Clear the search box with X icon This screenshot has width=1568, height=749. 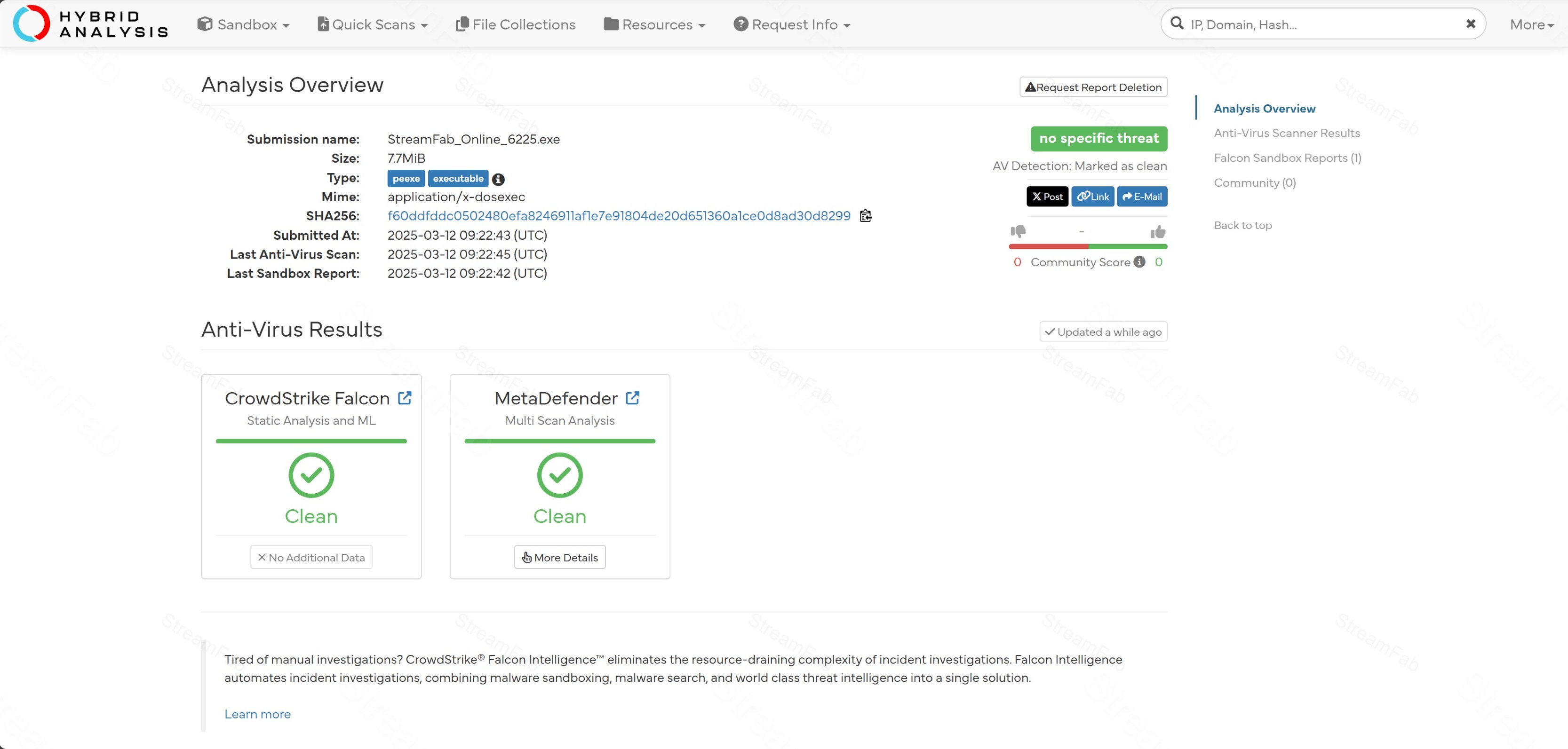point(1471,24)
